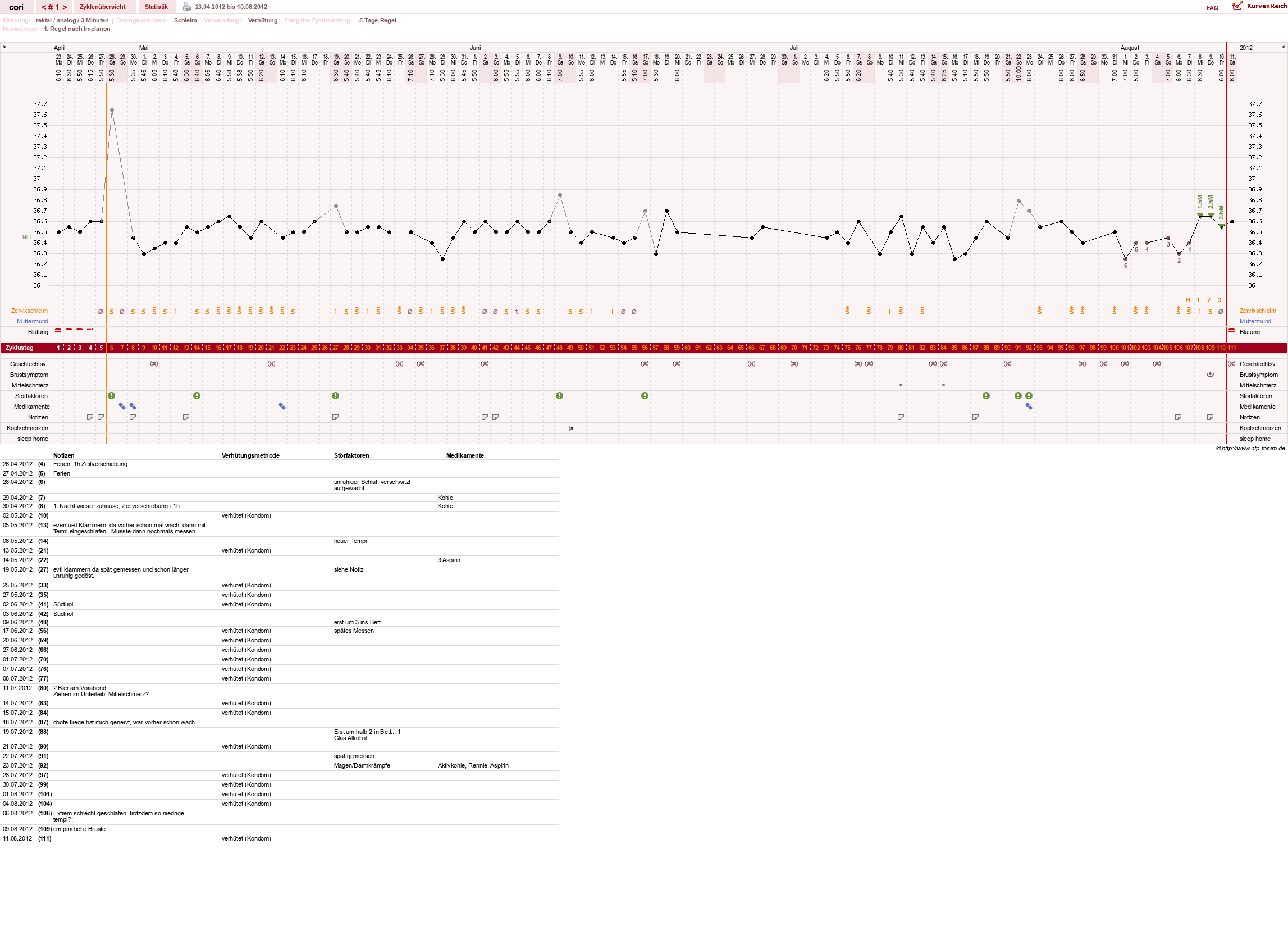The width and height of the screenshot is (1288, 940).
Task: Click the orange Zervixschleim label on the left
Action: (30, 311)
